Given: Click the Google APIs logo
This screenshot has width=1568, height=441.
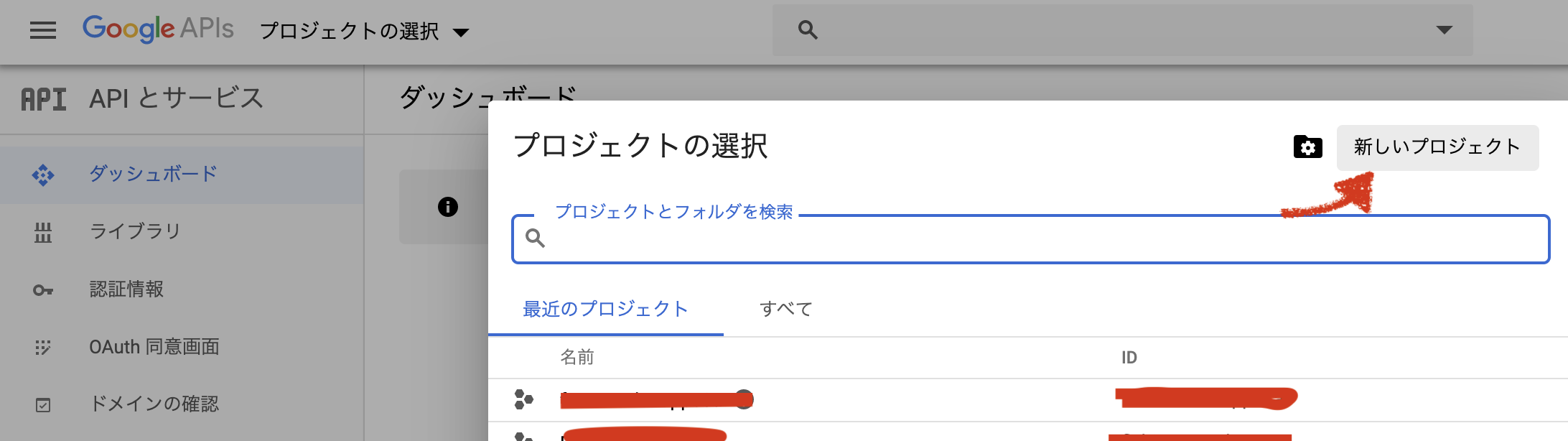Looking at the screenshot, I should (158, 29).
